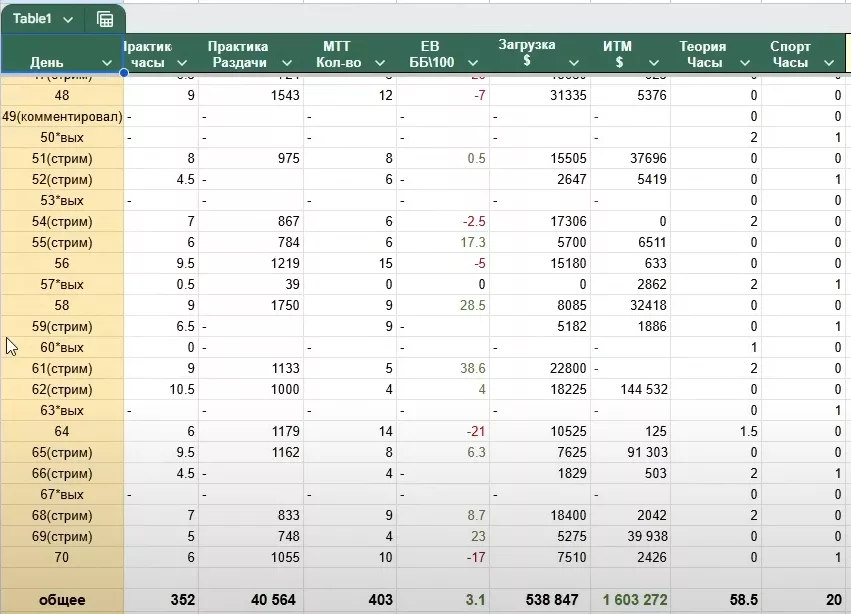Select the ИТМ value 32418
Viewport: 851px width, 614px height.
pos(648,305)
